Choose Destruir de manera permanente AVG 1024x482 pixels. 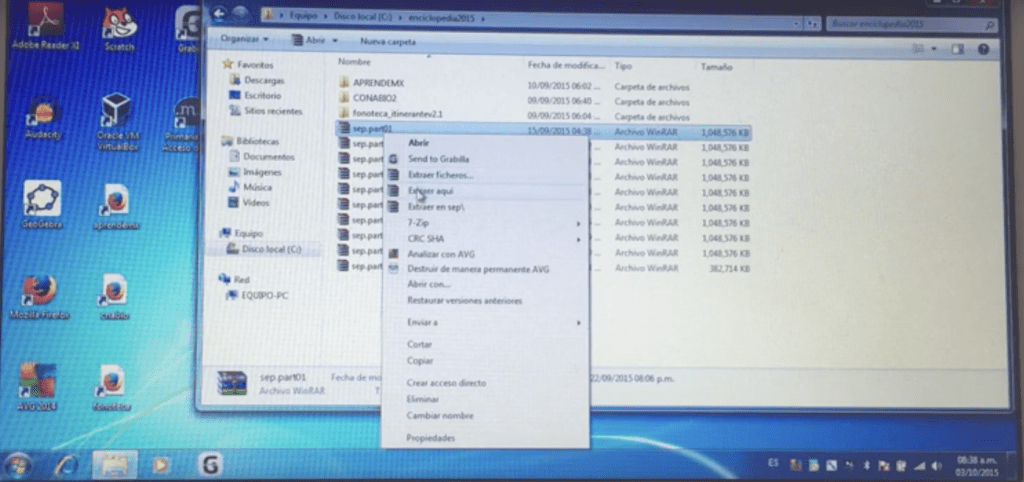coord(478,269)
